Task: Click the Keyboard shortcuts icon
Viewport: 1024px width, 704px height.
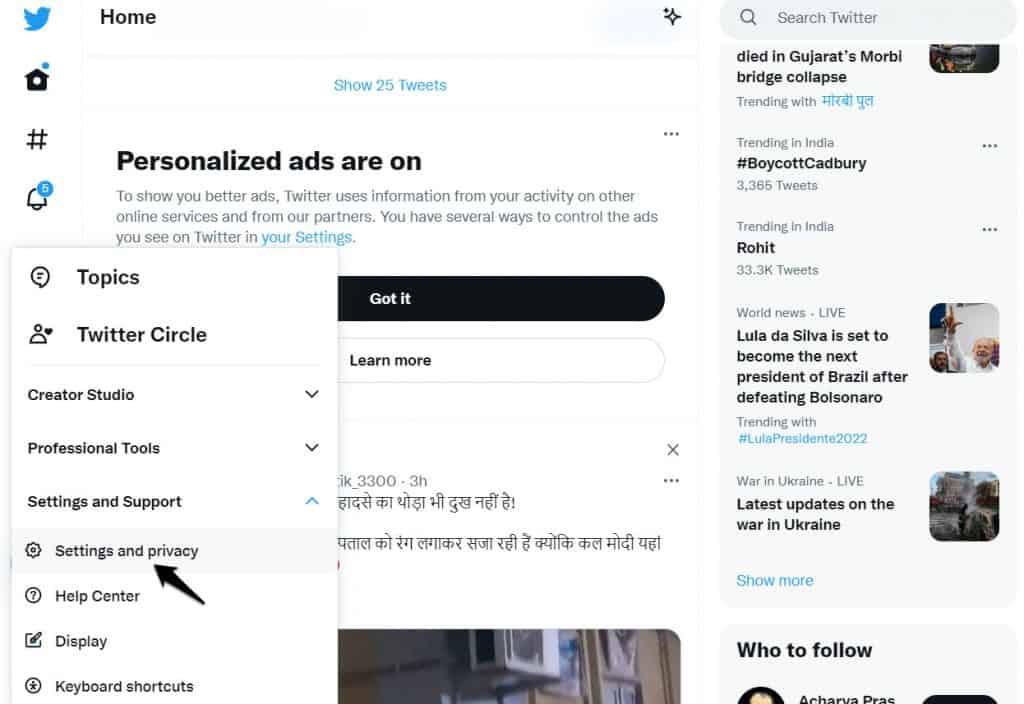Action: 34,686
